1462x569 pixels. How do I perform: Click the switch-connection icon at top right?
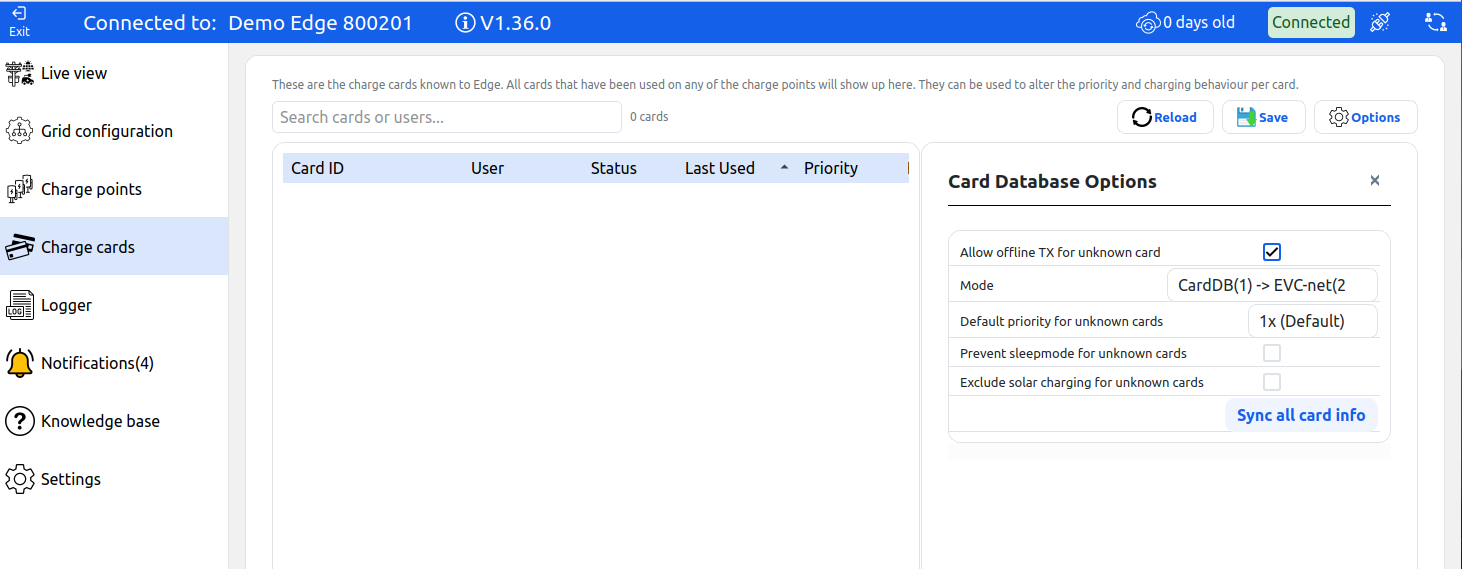coord(1435,22)
